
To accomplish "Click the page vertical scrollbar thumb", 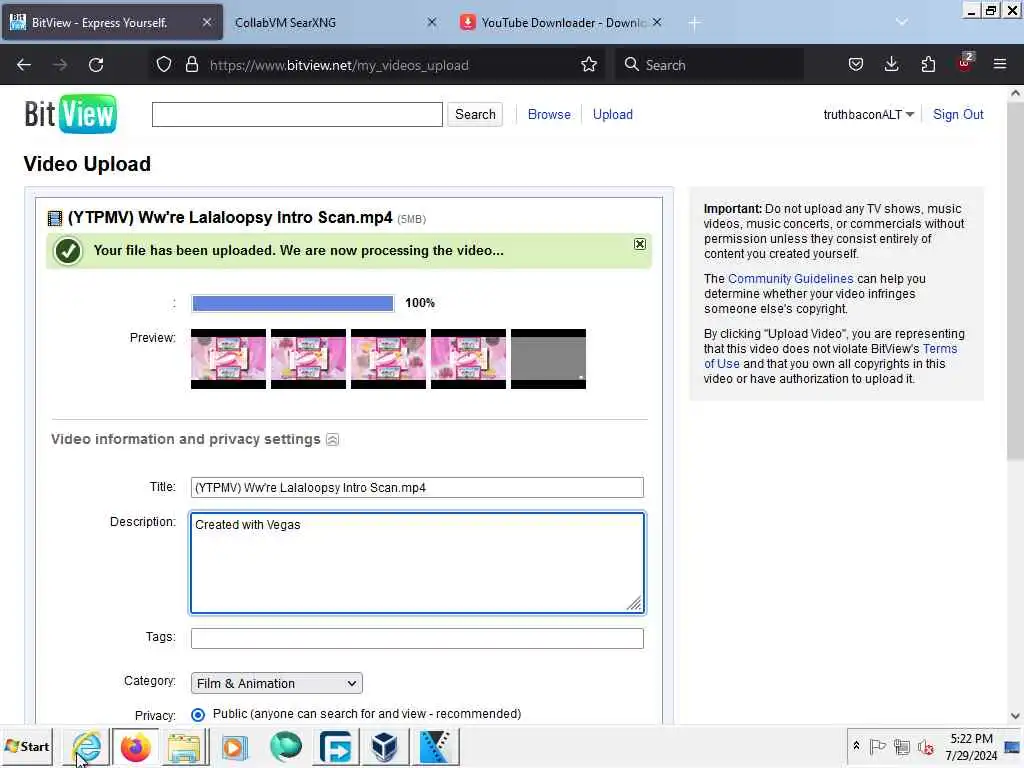I will point(1015,281).
